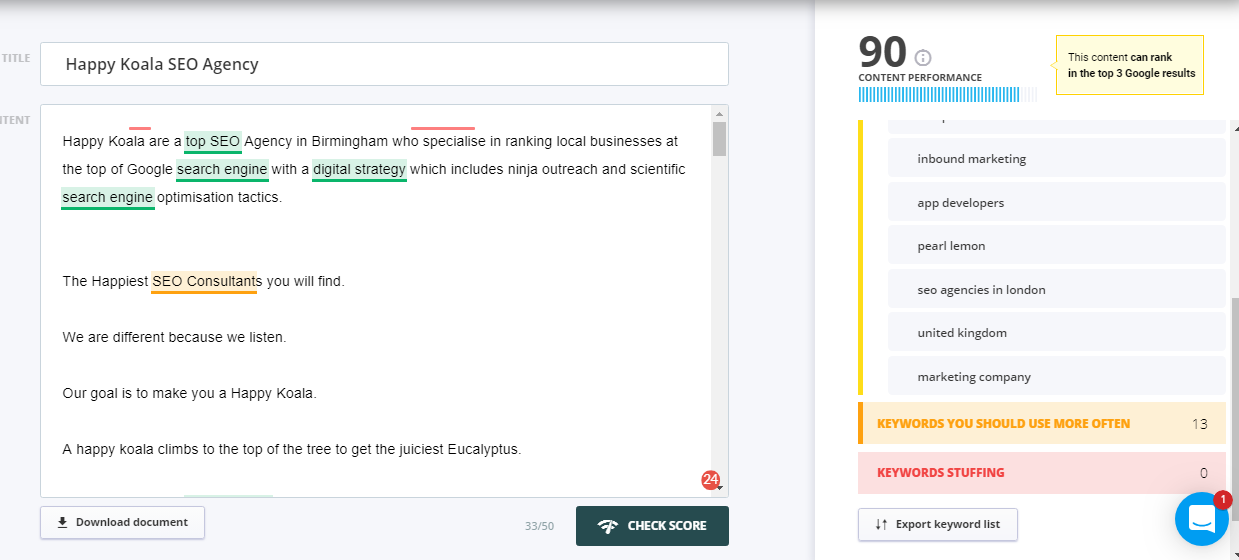Image resolution: width=1239 pixels, height=560 pixels.
Task: Click the line Our goal is to make you a Happy Koala
Action: point(189,394)
